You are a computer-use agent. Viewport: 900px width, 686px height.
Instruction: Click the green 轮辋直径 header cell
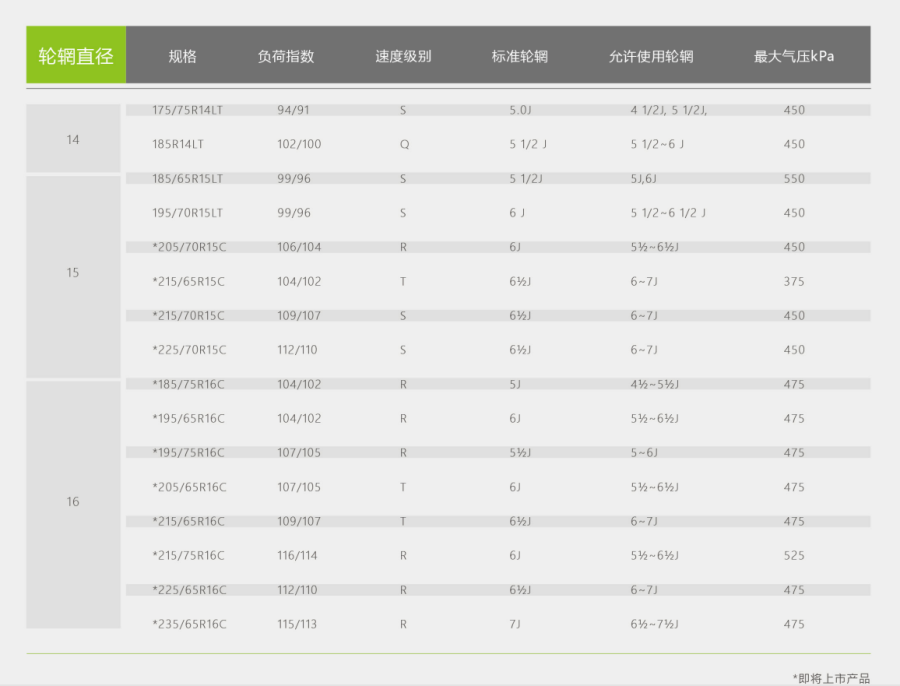tap(76, 55)
